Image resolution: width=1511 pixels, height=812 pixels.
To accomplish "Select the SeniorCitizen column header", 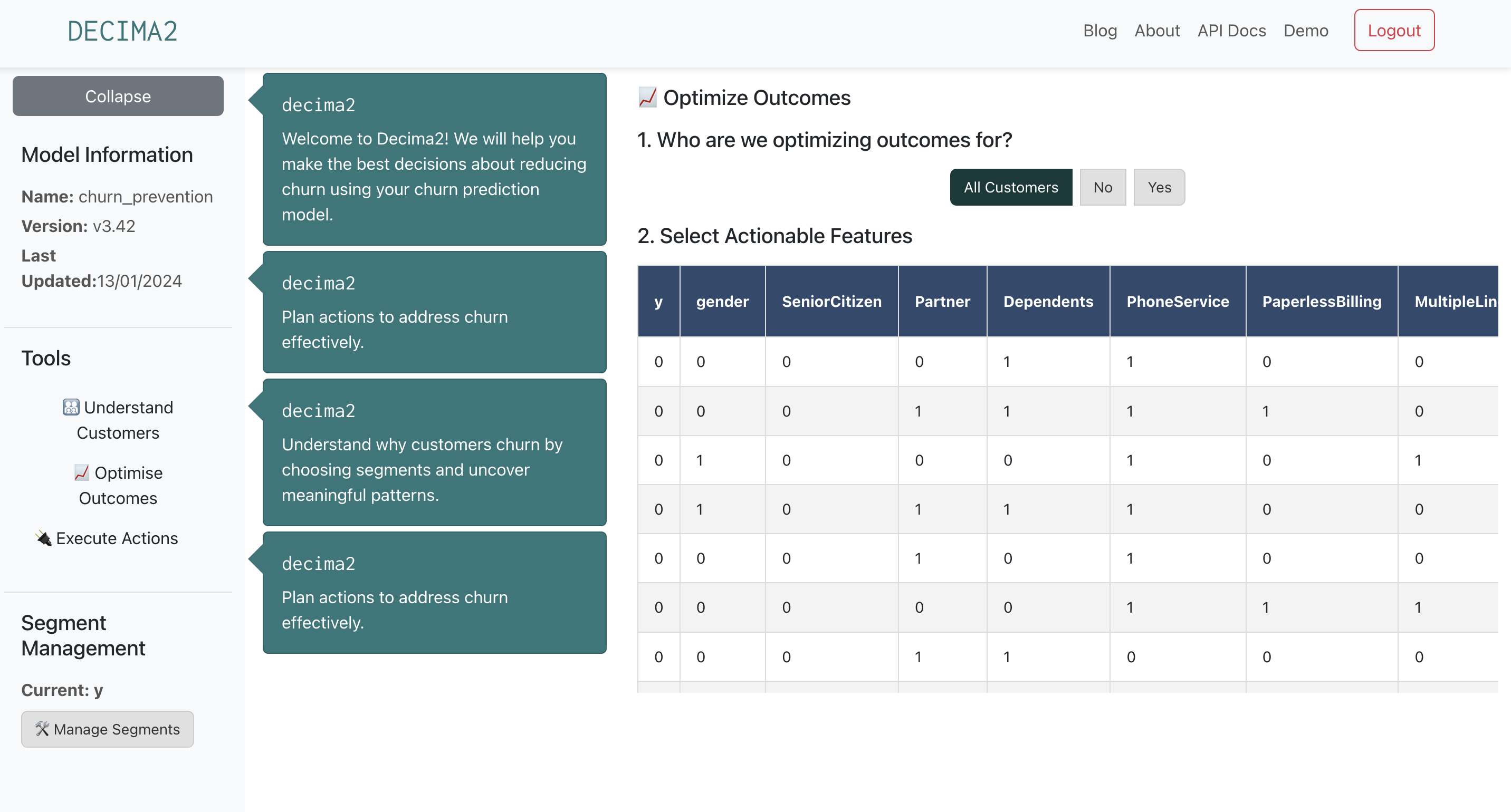I will [832, 302].
